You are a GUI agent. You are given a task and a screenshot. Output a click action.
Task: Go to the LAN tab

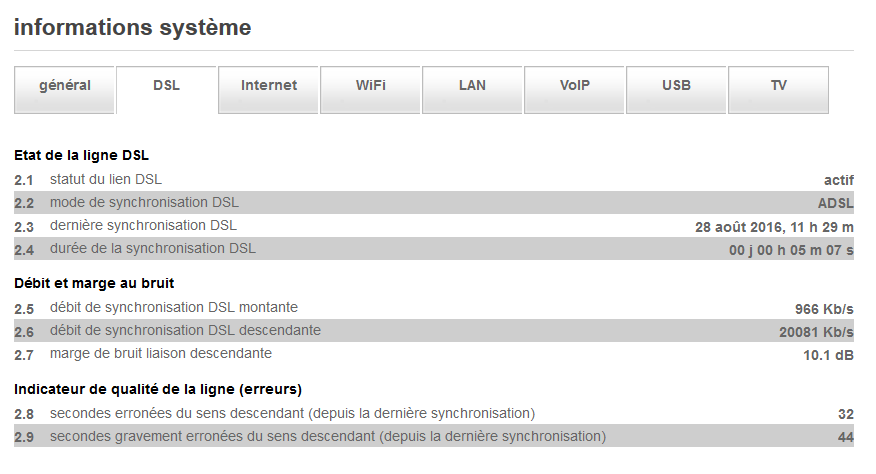point(472,86)
